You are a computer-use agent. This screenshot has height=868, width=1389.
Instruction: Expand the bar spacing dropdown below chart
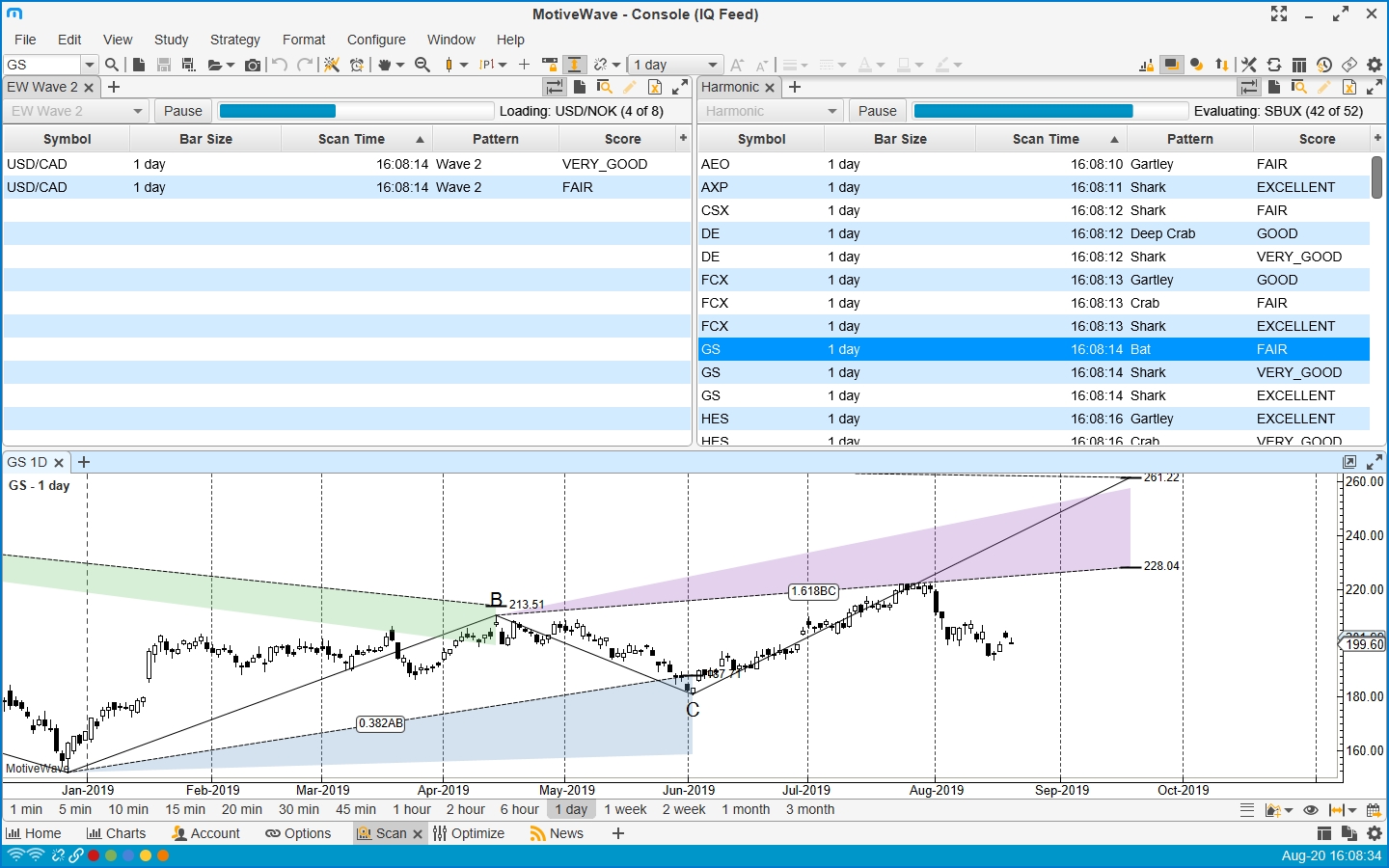tap(1352, 811)
